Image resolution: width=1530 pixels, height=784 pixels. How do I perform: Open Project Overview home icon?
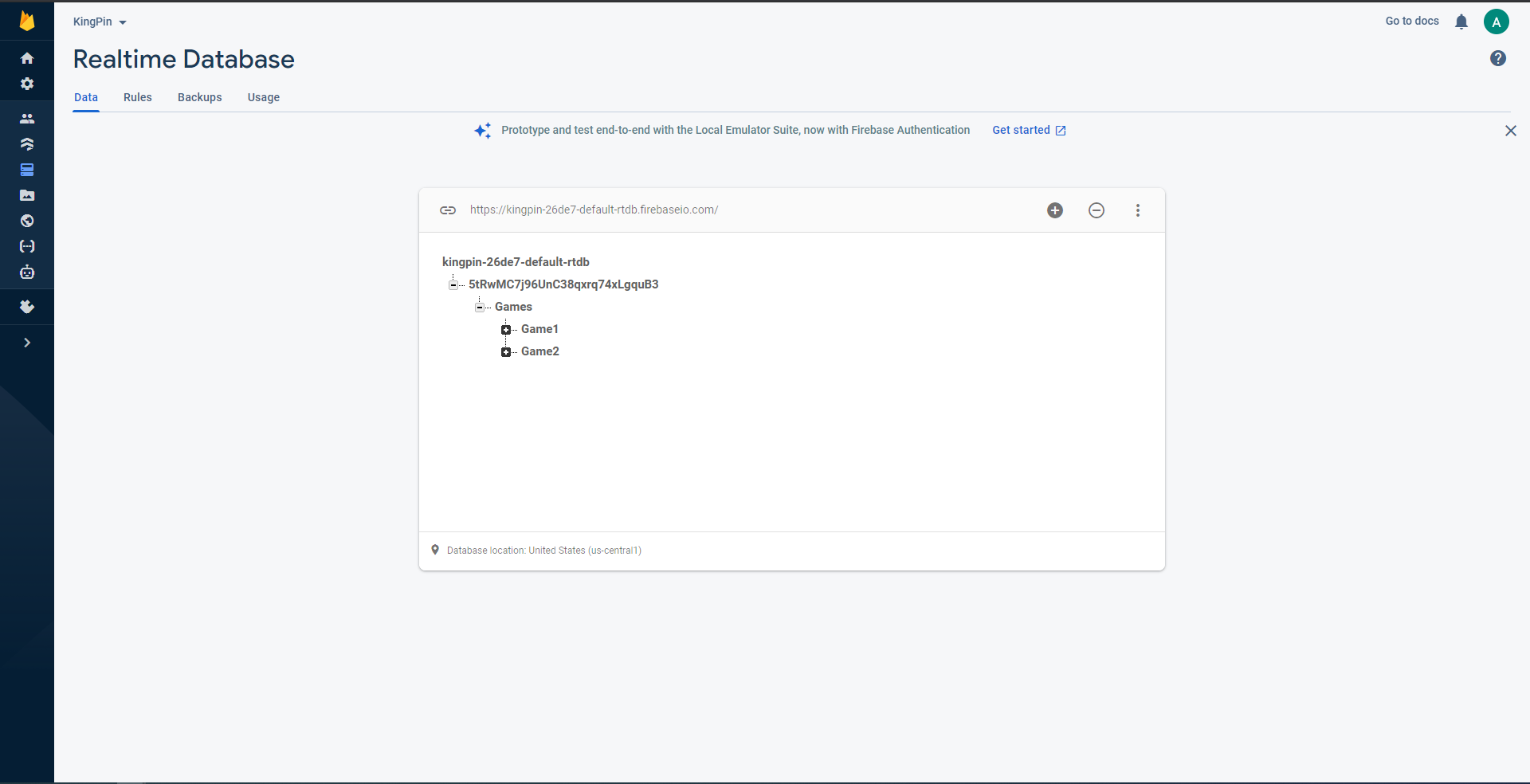click(27, 58)
